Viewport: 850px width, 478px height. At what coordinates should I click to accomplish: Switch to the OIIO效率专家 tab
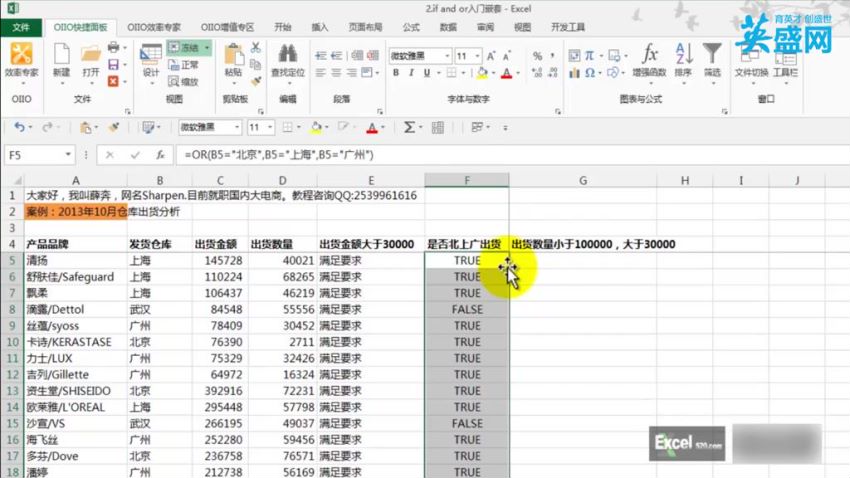click(x=153, y=27)
